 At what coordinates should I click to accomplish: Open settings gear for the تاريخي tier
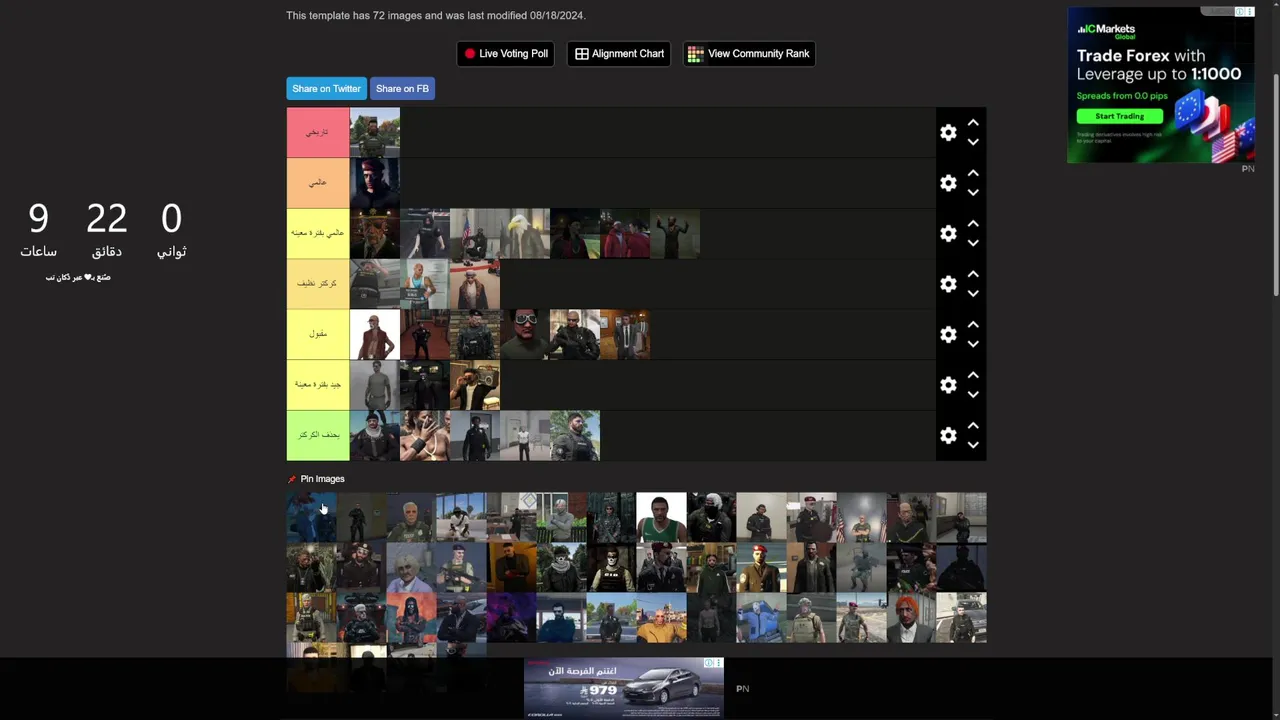(948, 132)
